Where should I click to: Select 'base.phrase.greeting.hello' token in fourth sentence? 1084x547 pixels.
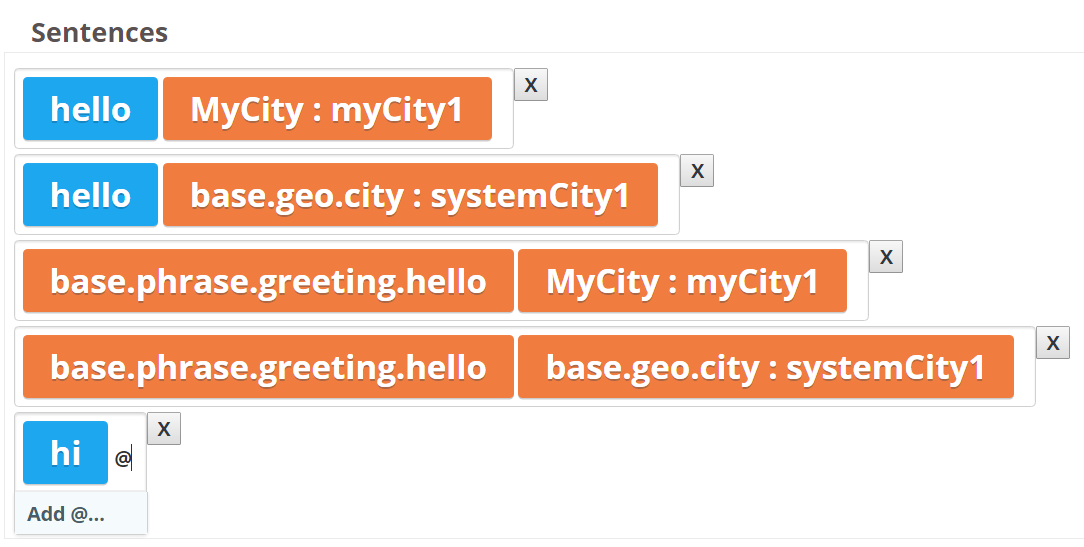(x=268, y=367)
